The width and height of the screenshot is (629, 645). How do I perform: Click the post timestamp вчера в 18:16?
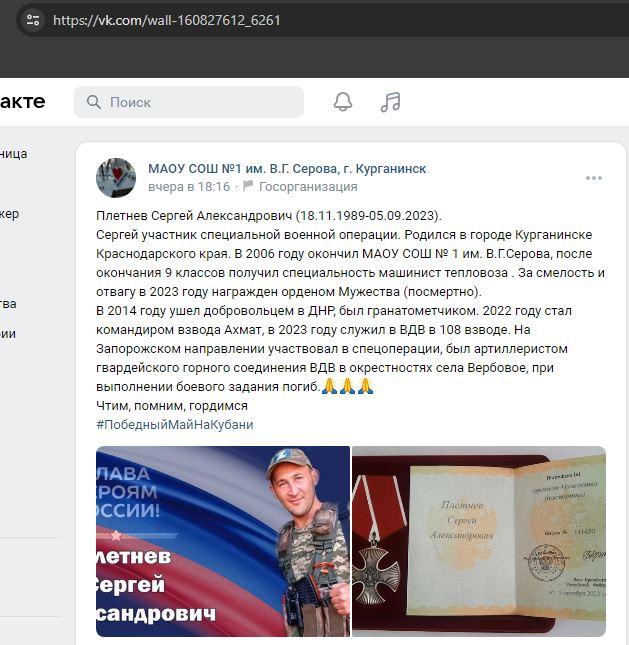click(189, 187)
